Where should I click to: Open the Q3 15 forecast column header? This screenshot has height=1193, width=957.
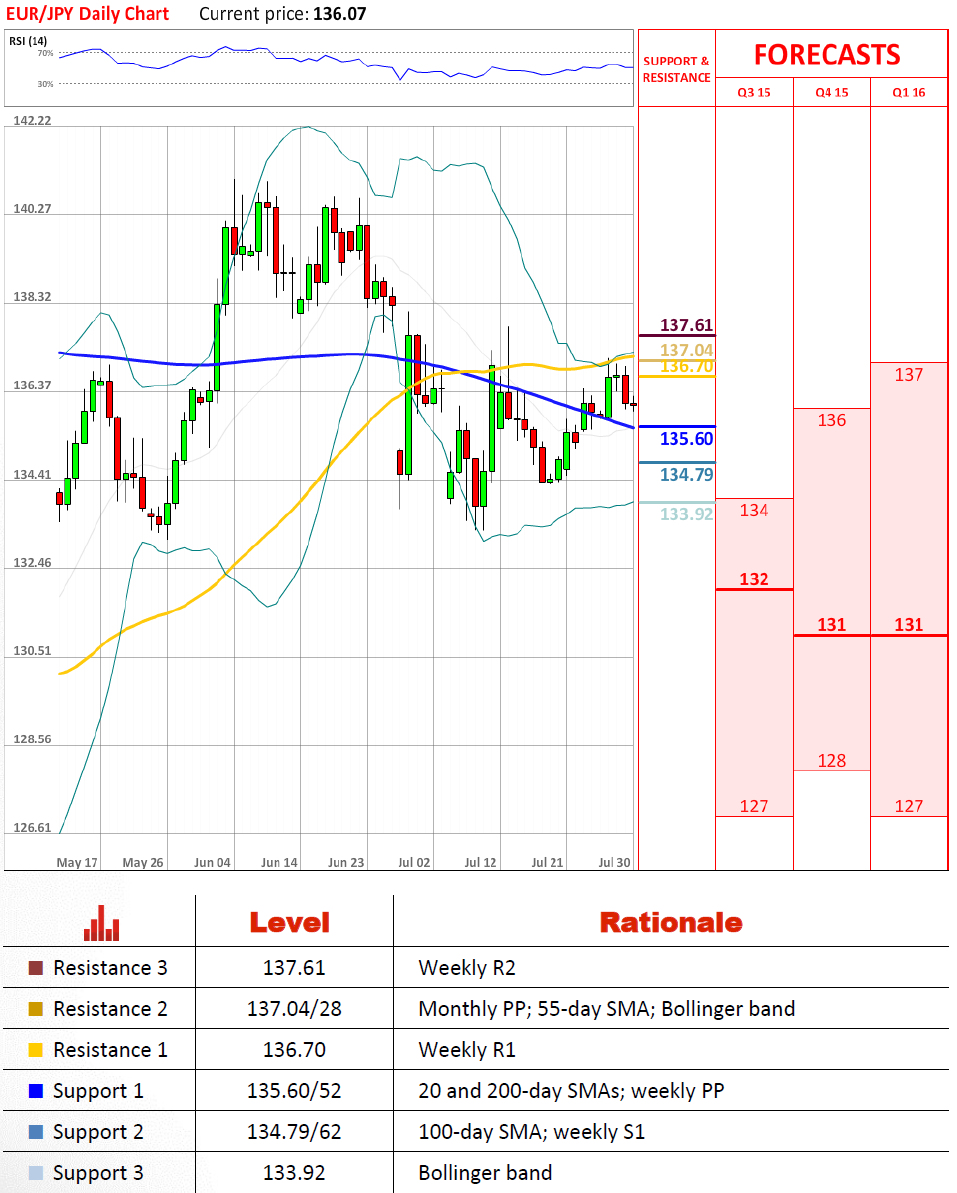click(x=754, y=92)
